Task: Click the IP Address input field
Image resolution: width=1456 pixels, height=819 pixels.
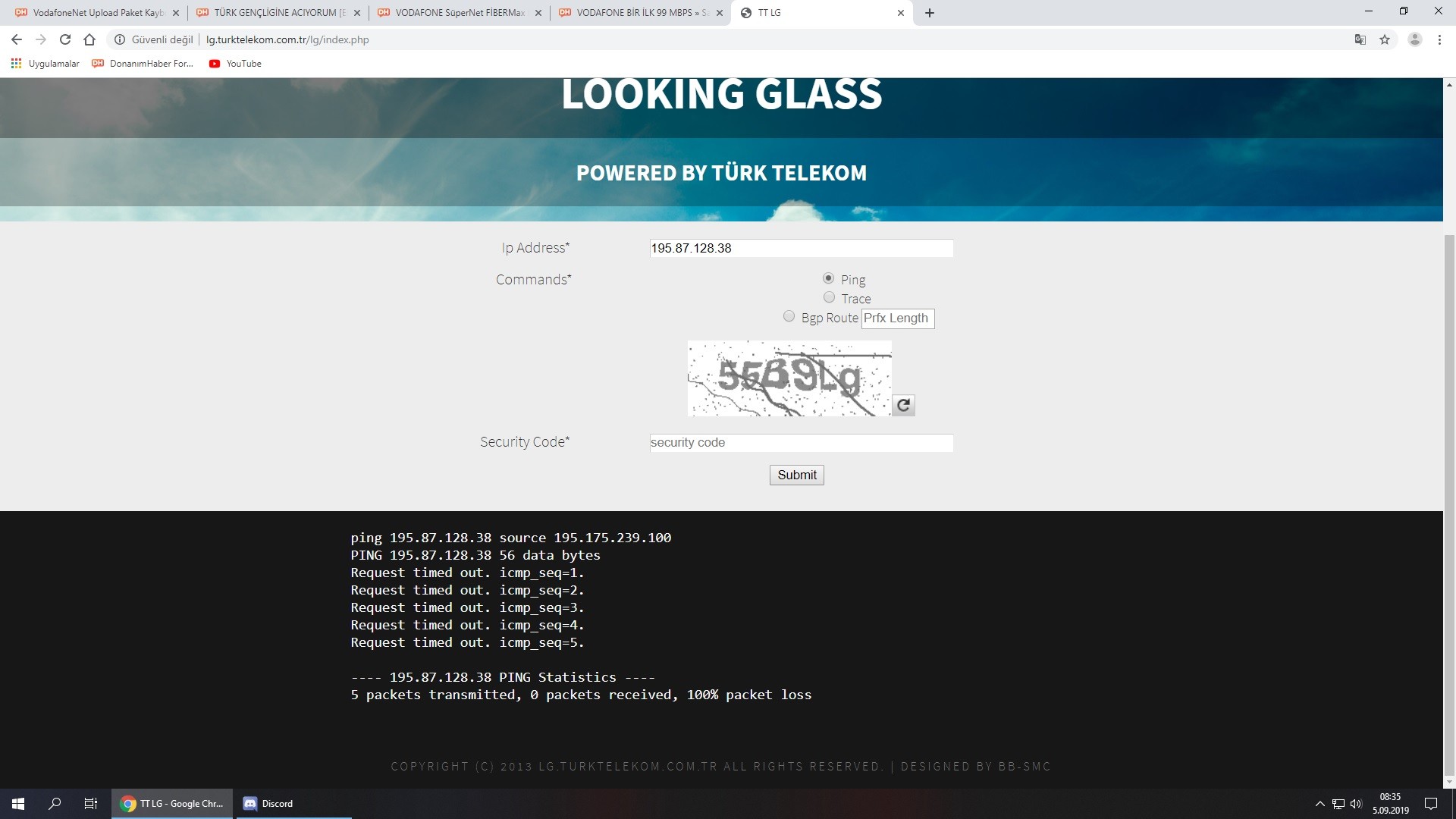Action: 800,247
